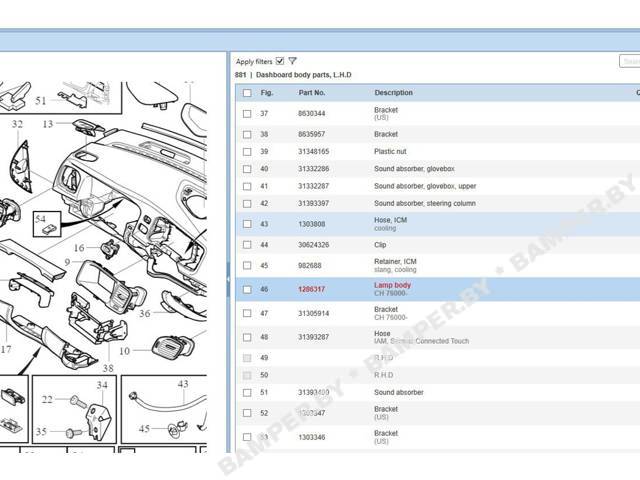Image resolution: width=640 pixels, height=480 pixels.
Task: Select the air vent part numbered 10
Action: coord(173,346)
